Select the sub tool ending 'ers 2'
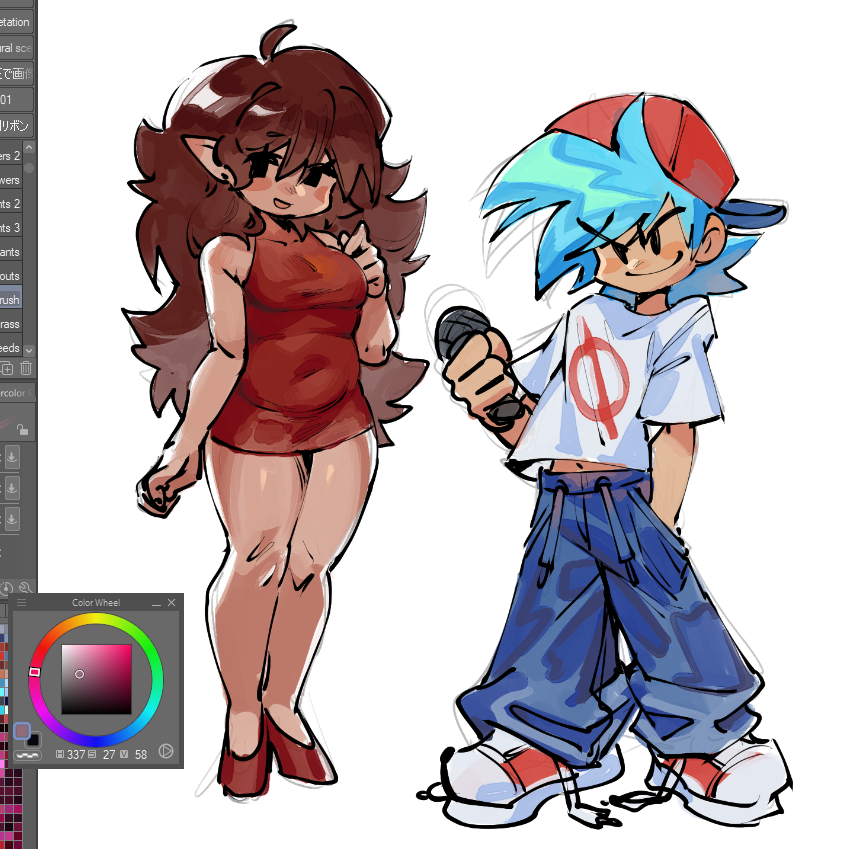 pyautogui.click(x=11, y=156)
